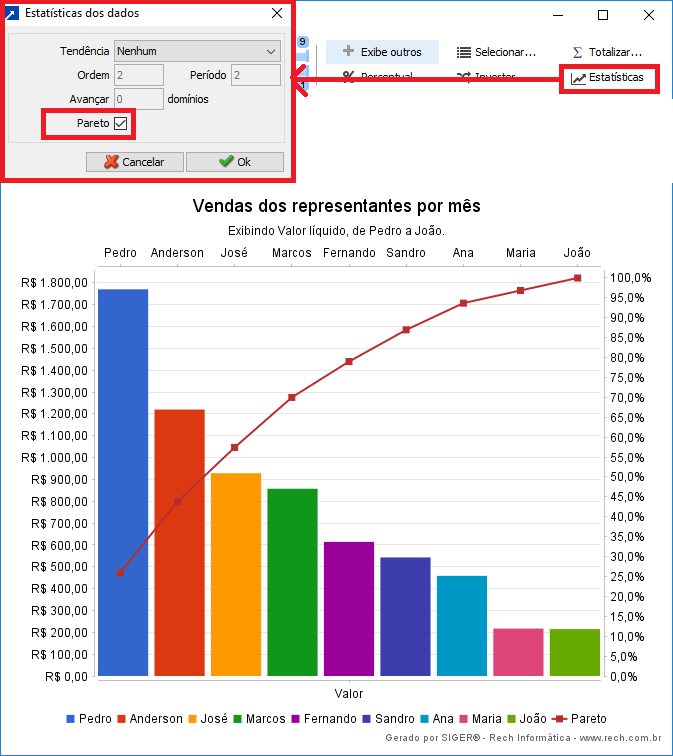This screenshot has height=756, width=673.
Task: Click the Fernando label on top axis
Action: point(349,253)
